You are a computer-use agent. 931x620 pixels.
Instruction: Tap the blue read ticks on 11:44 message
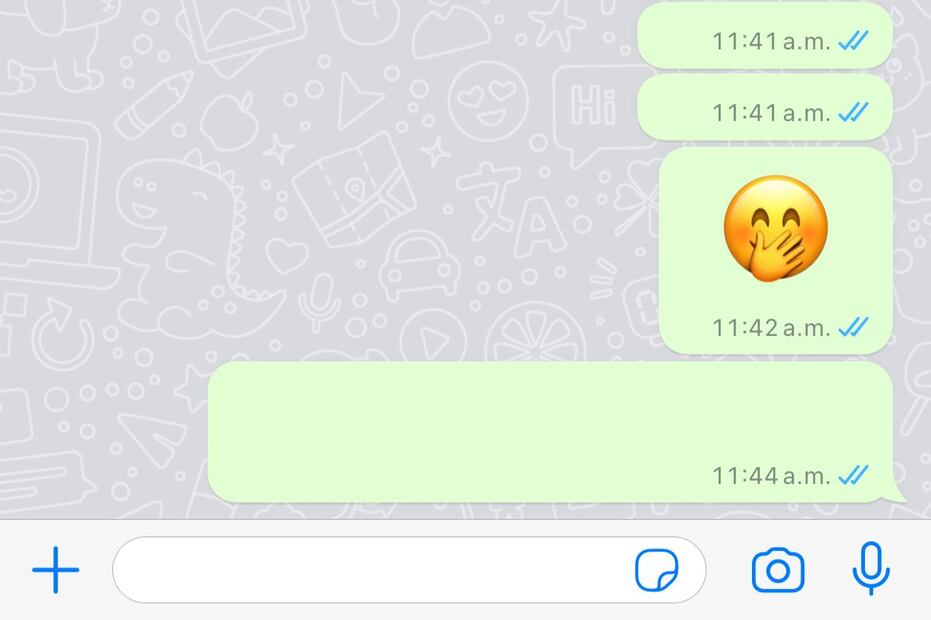coord(854,475)
